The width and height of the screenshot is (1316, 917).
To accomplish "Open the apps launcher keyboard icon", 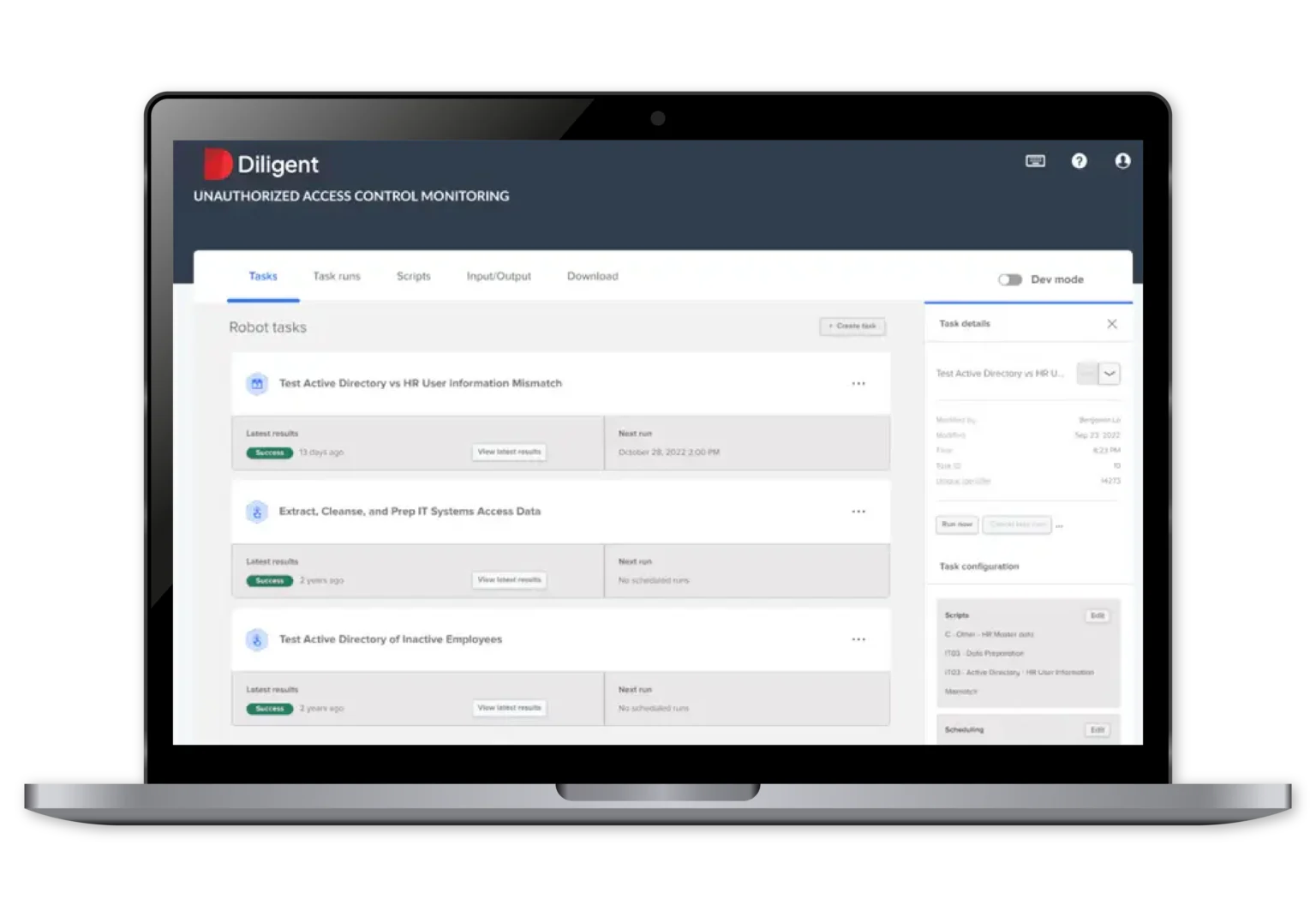I will (x=1035, y=161).
